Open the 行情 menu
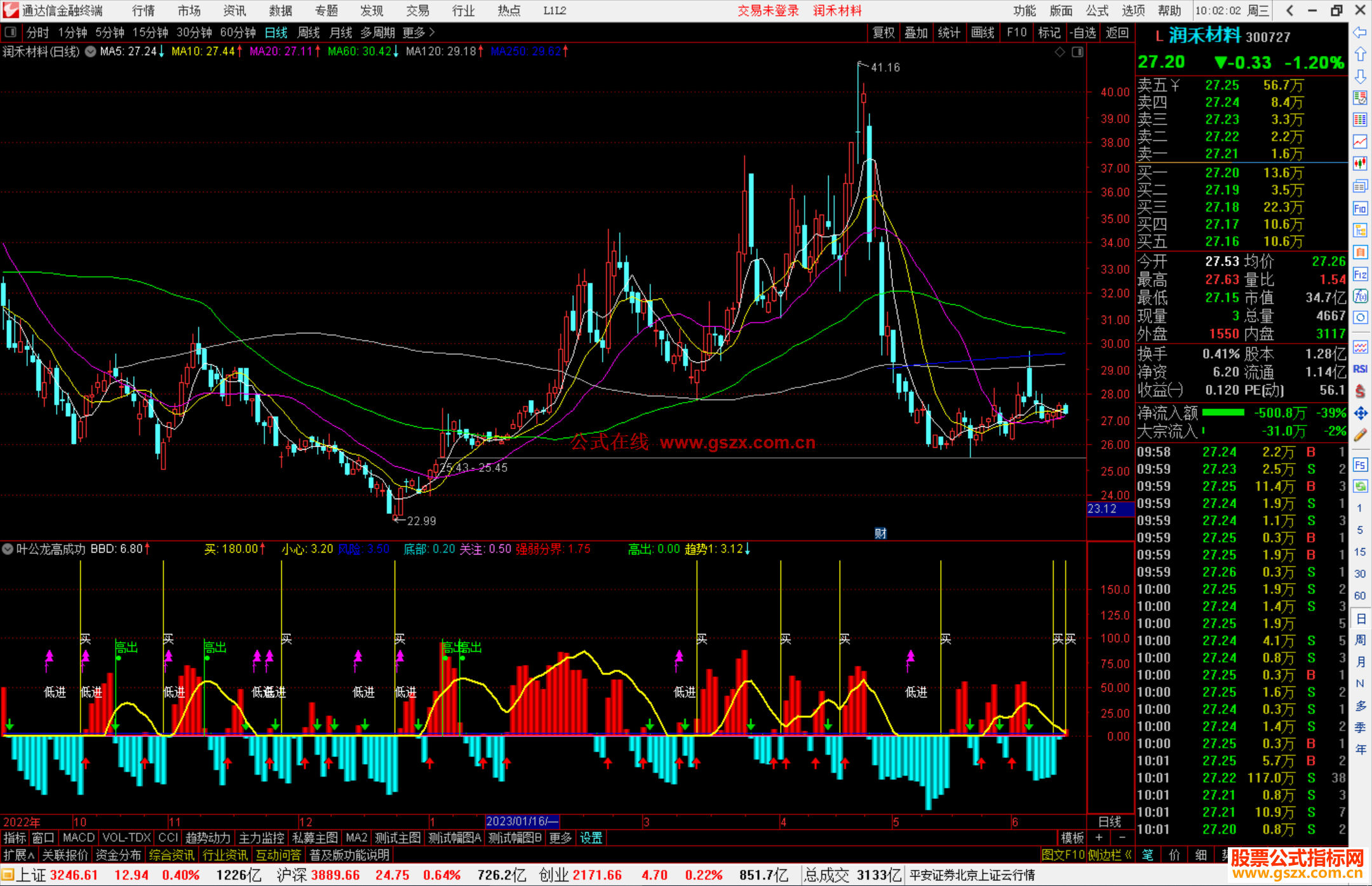 144,11
